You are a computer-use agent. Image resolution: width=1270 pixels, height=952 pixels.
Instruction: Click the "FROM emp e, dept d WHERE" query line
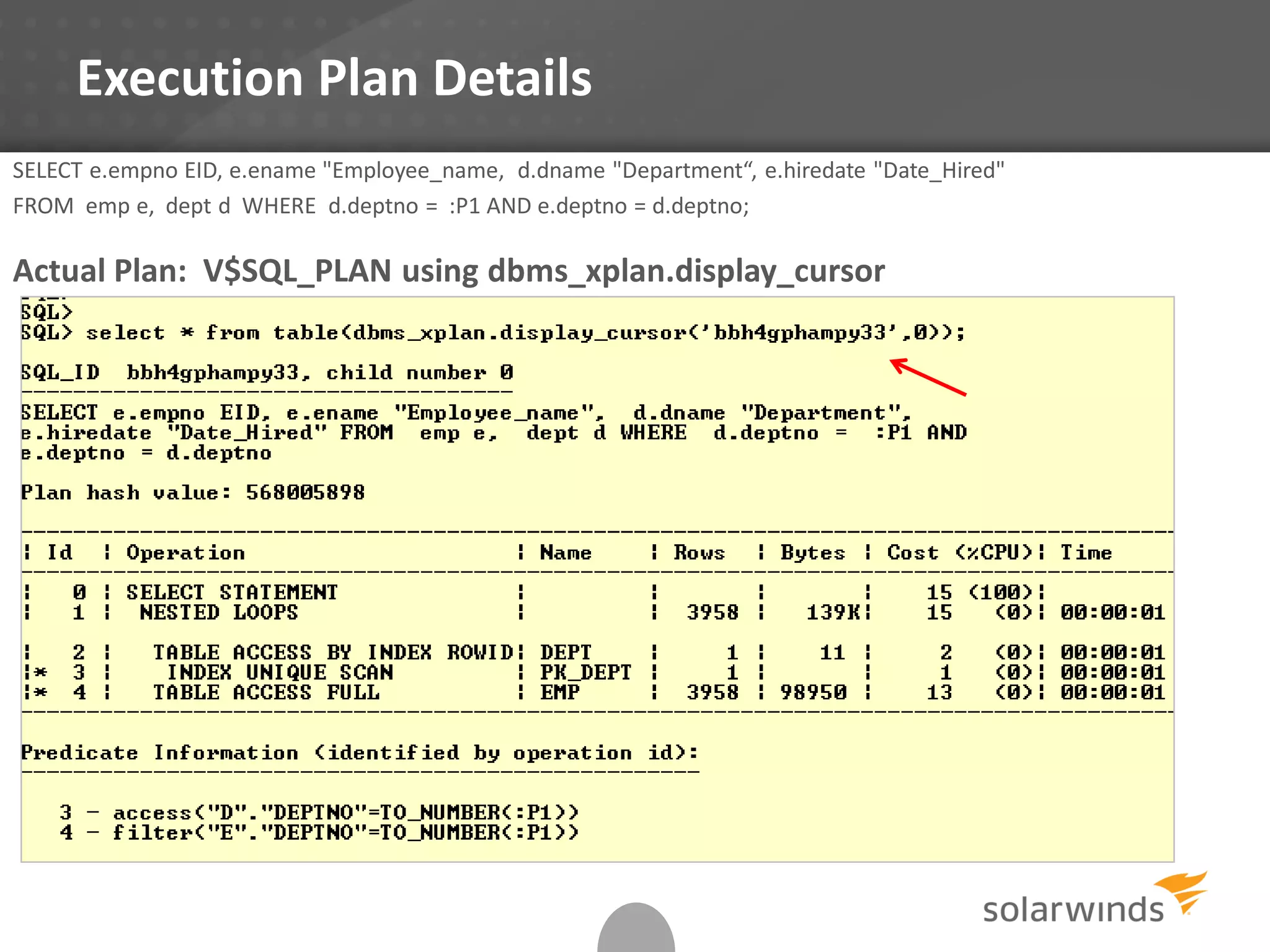381,206
